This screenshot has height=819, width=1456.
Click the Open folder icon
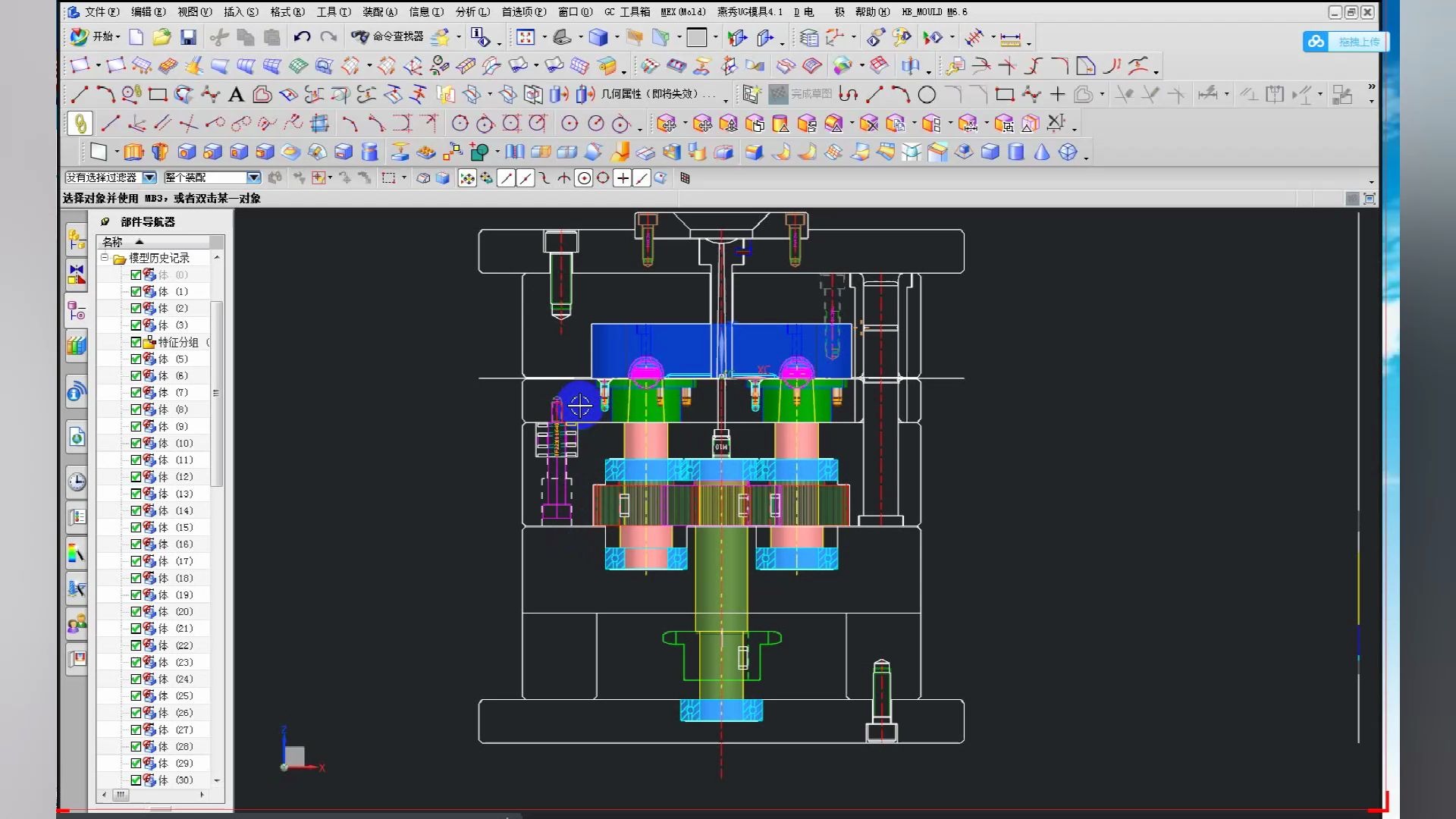coord(162,37)
